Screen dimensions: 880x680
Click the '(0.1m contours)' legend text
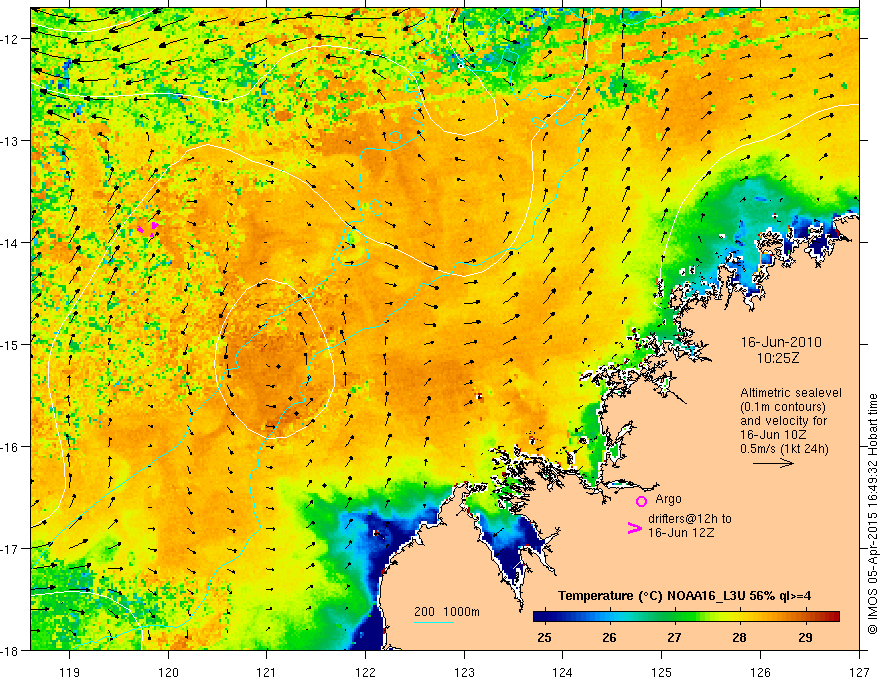[783, 407]
